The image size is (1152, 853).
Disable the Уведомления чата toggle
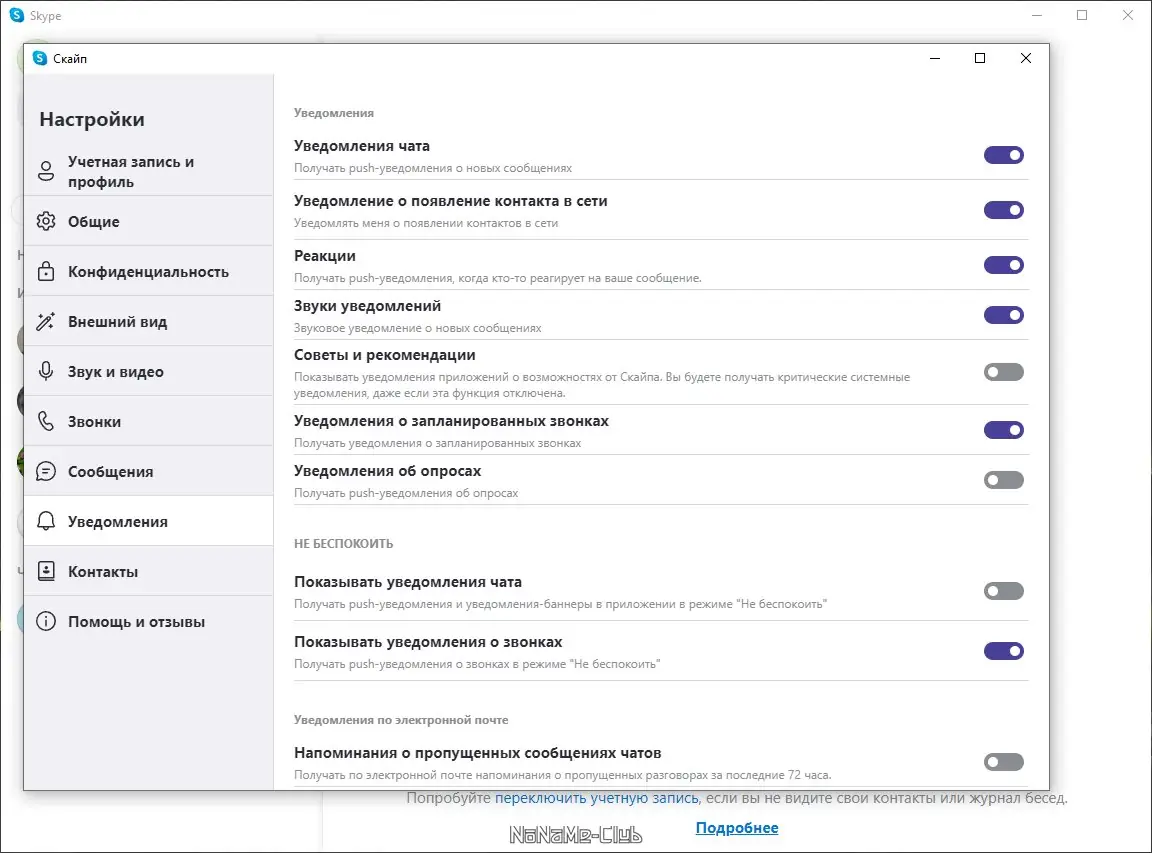1004,155
